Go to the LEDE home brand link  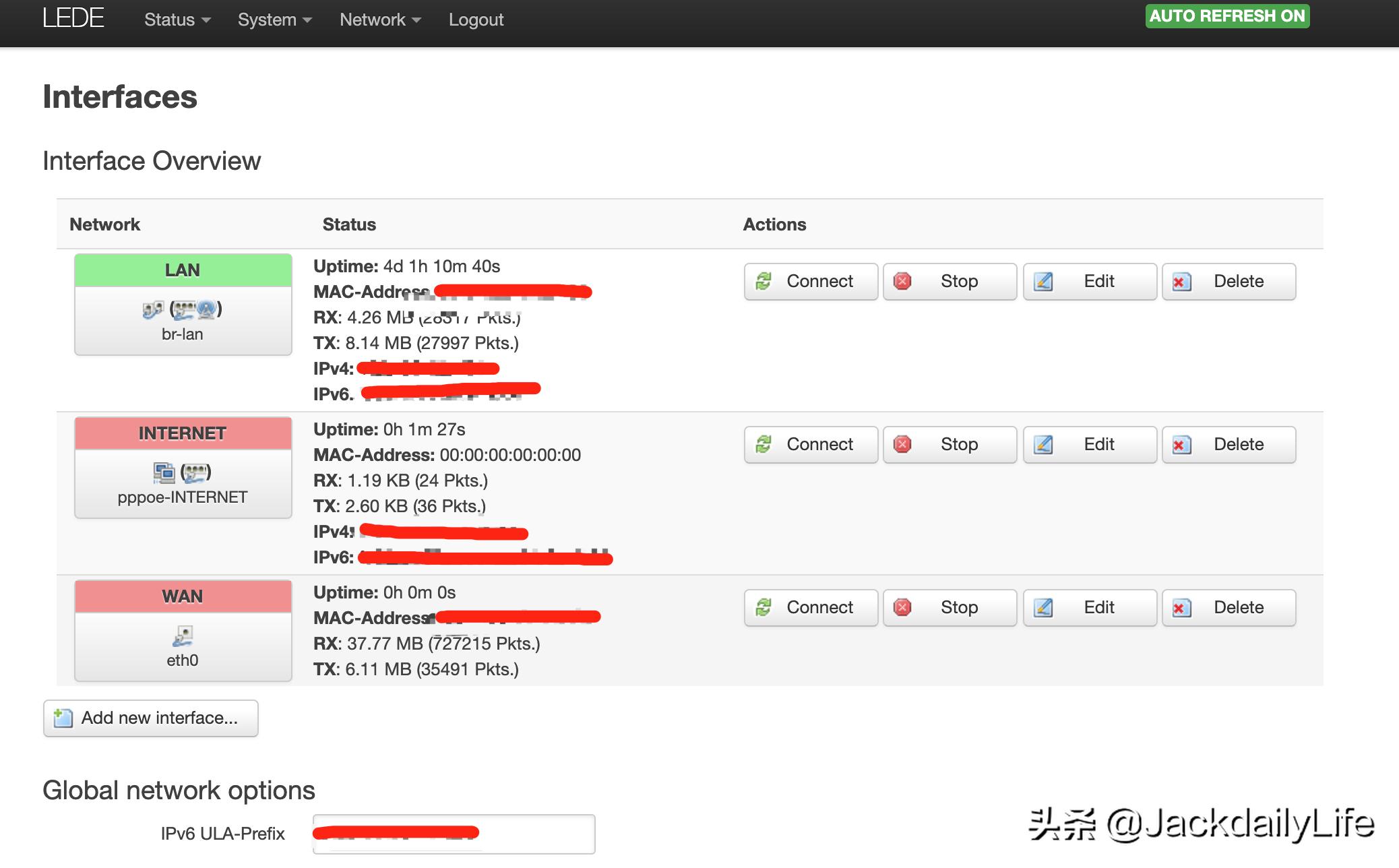(73, 18)
